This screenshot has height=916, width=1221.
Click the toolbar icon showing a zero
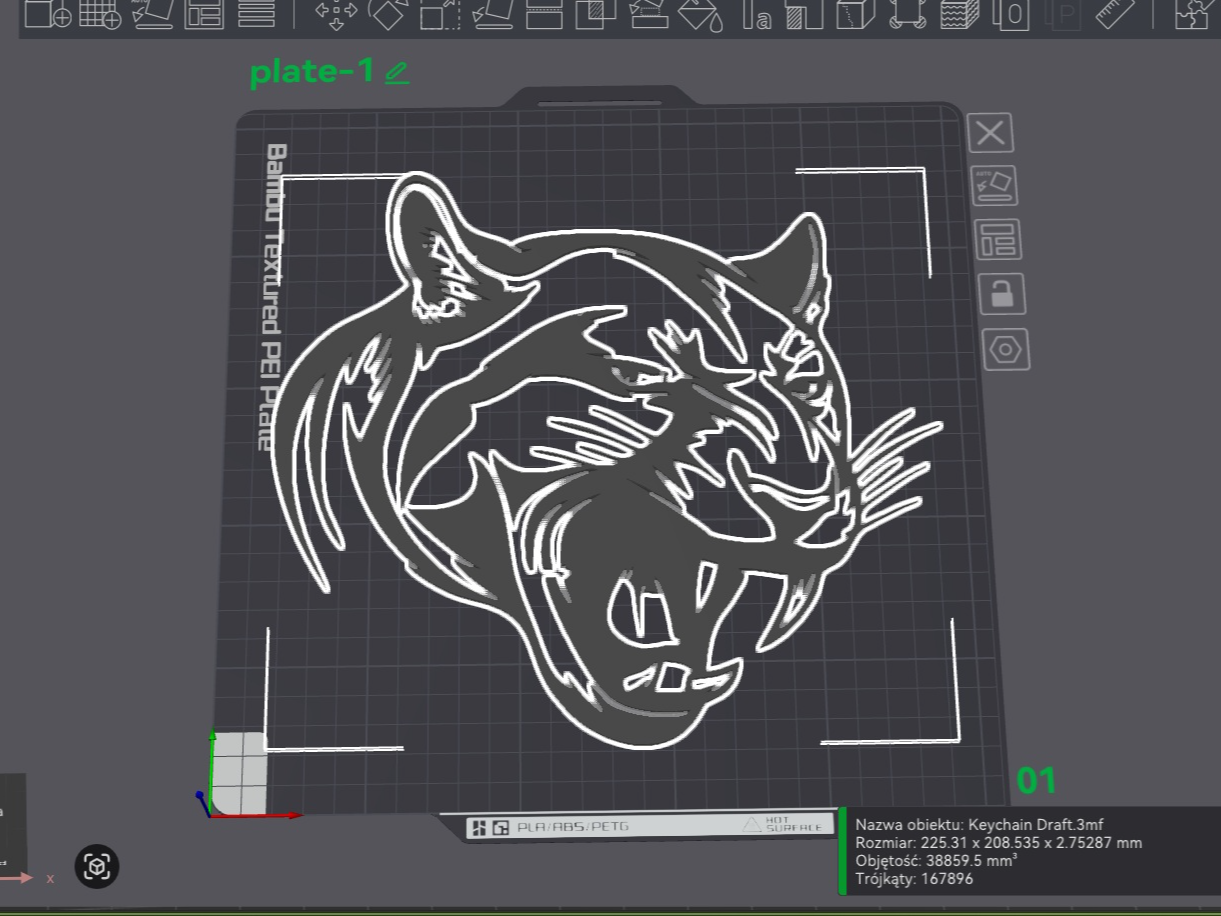coord(1012,14)
